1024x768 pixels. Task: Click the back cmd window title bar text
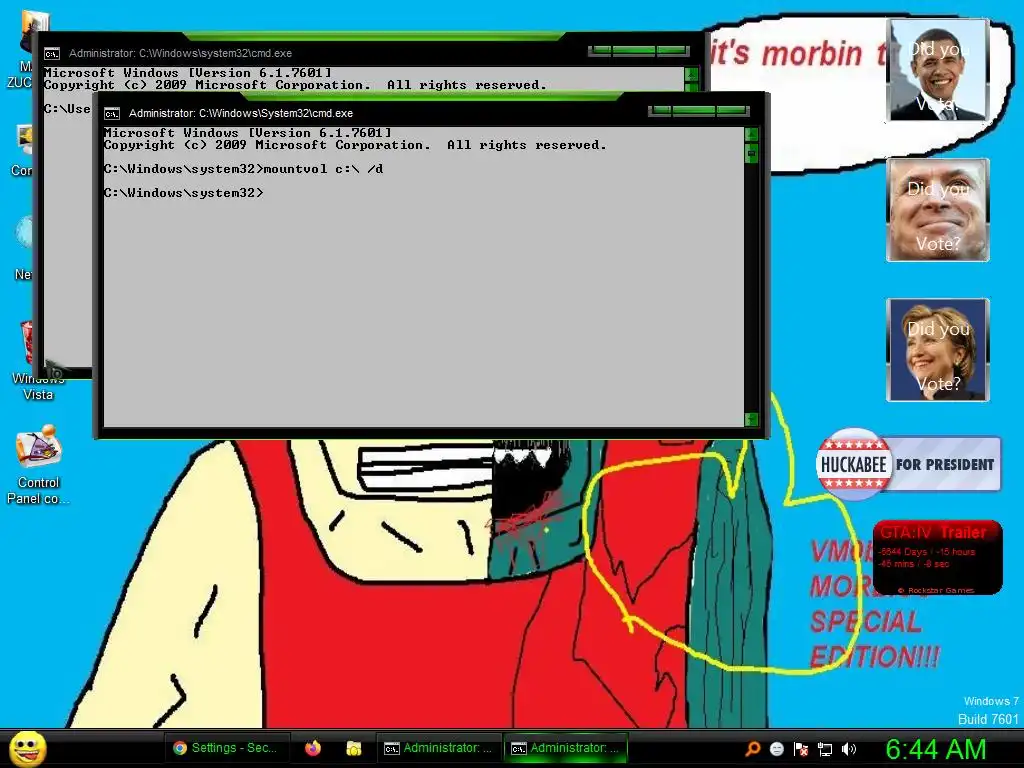tap(180, 54)
